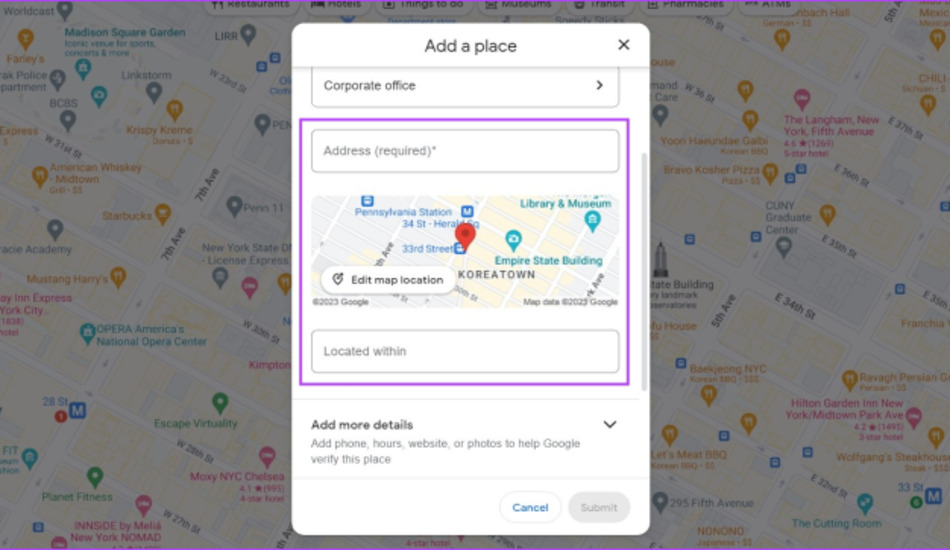Click the Moxy NYC Chelsea hotel pin
Viewport: 950px width, 550px height.
(267, 457)
